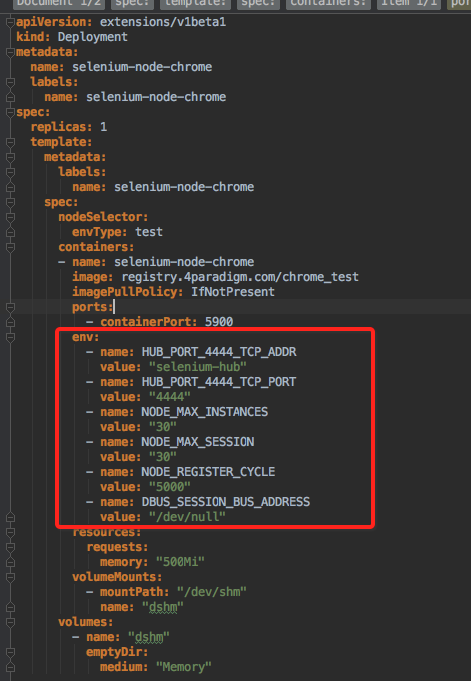This screenshot has height=681, width=471.
Task: Collapse the apiVersion document fold marker
Action: (x=10, y=22)
